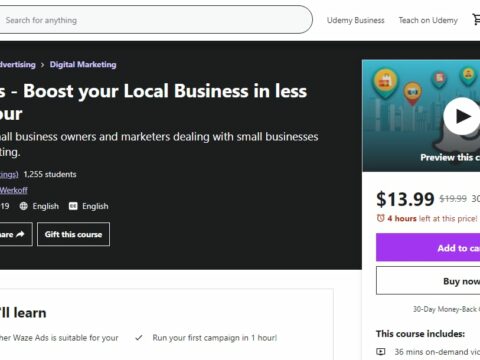The width and height of the screenshot is (480, 360).
Task: Go to Digital Marketing breadcrumb
Action: (x=83, y=64)
